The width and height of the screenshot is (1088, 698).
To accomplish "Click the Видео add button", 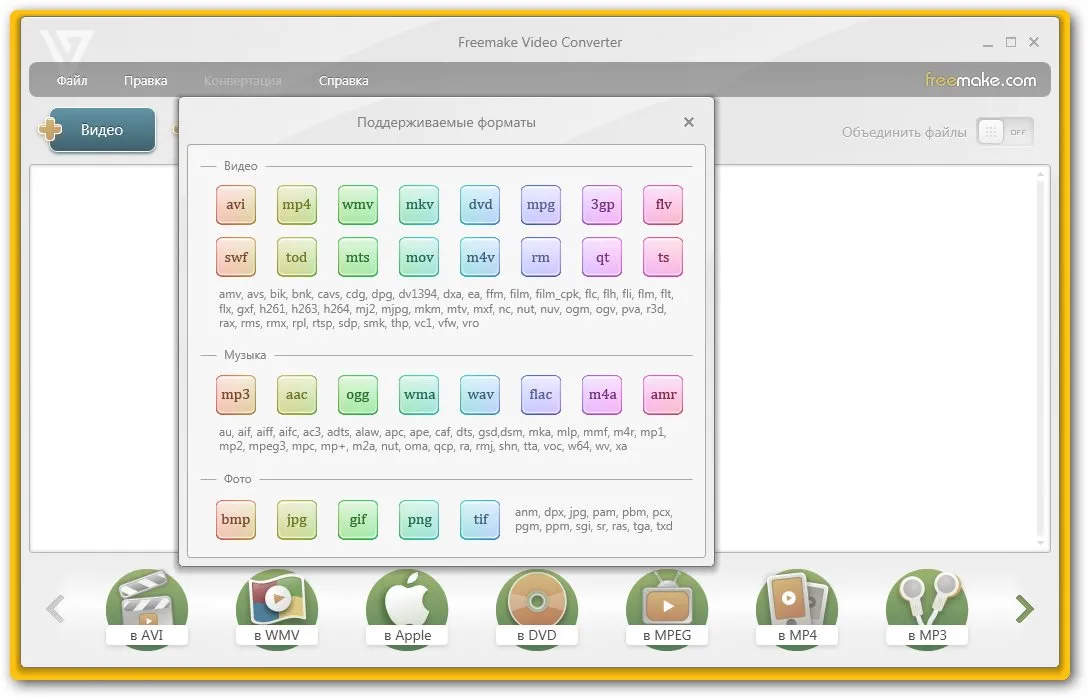I will (x=97, y=130).
